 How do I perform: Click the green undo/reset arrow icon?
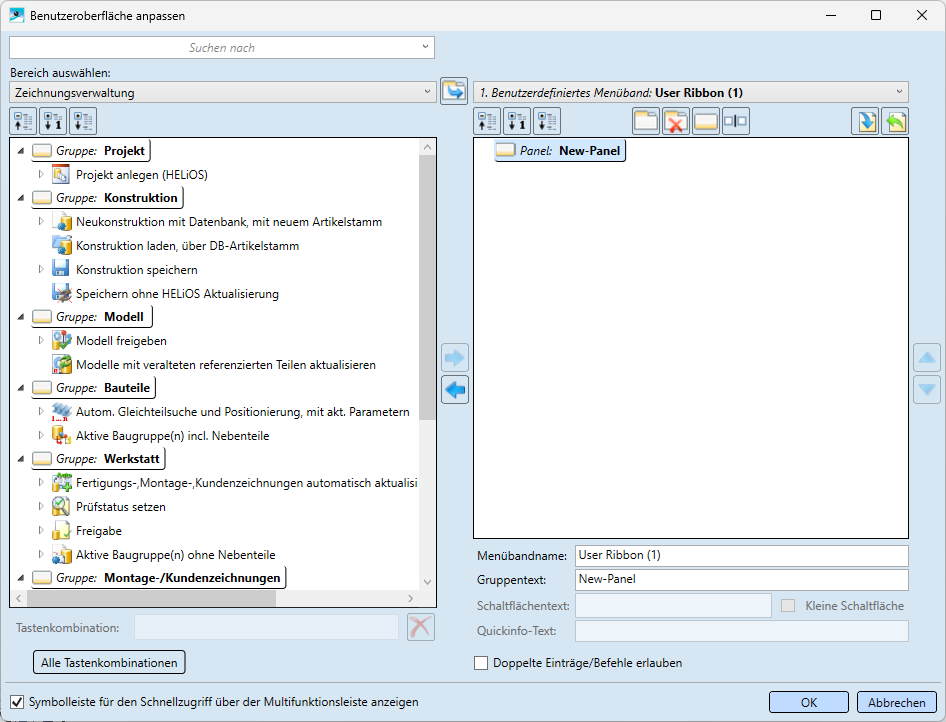click(895, 121)
